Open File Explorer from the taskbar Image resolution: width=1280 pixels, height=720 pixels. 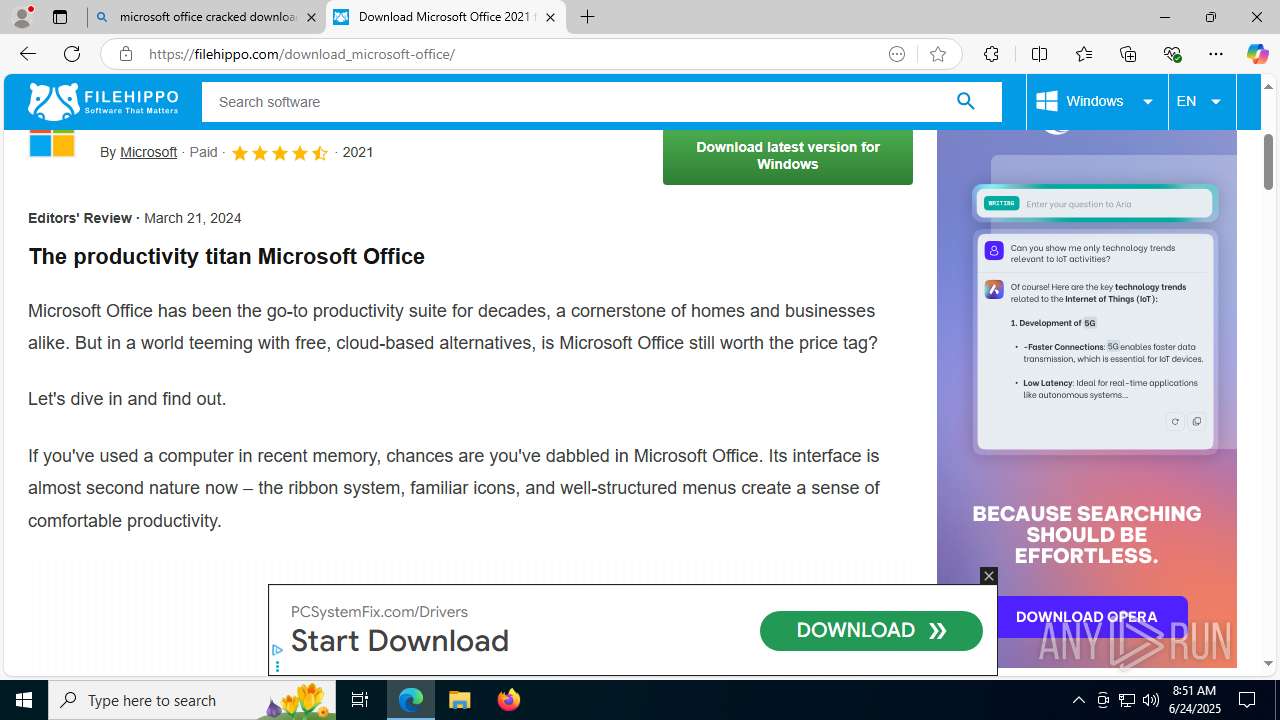tap(460, 700)
